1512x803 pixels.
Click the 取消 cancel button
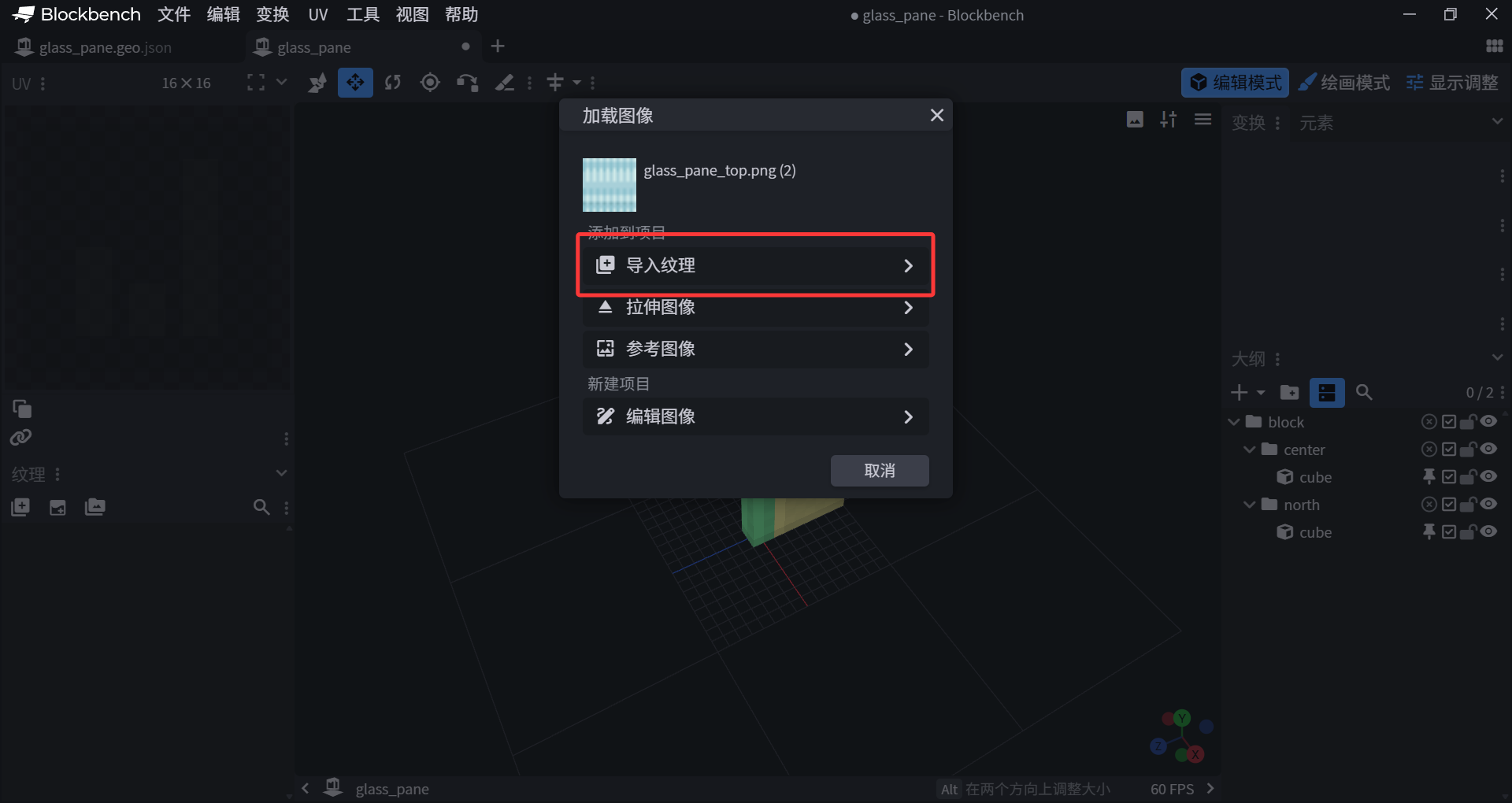(x=880, y=471)
